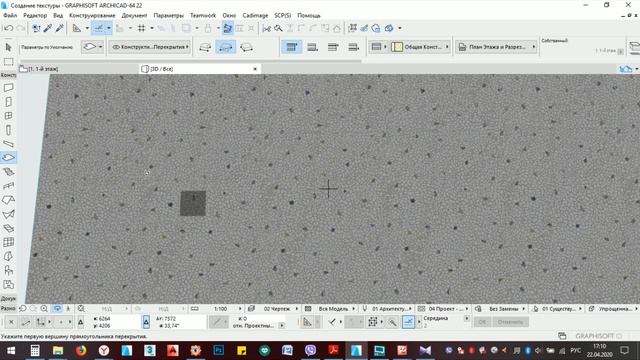Select the Railing tool in the toolbox
Viewport: 640px width, 360px height.
click(x=8, y=186)
